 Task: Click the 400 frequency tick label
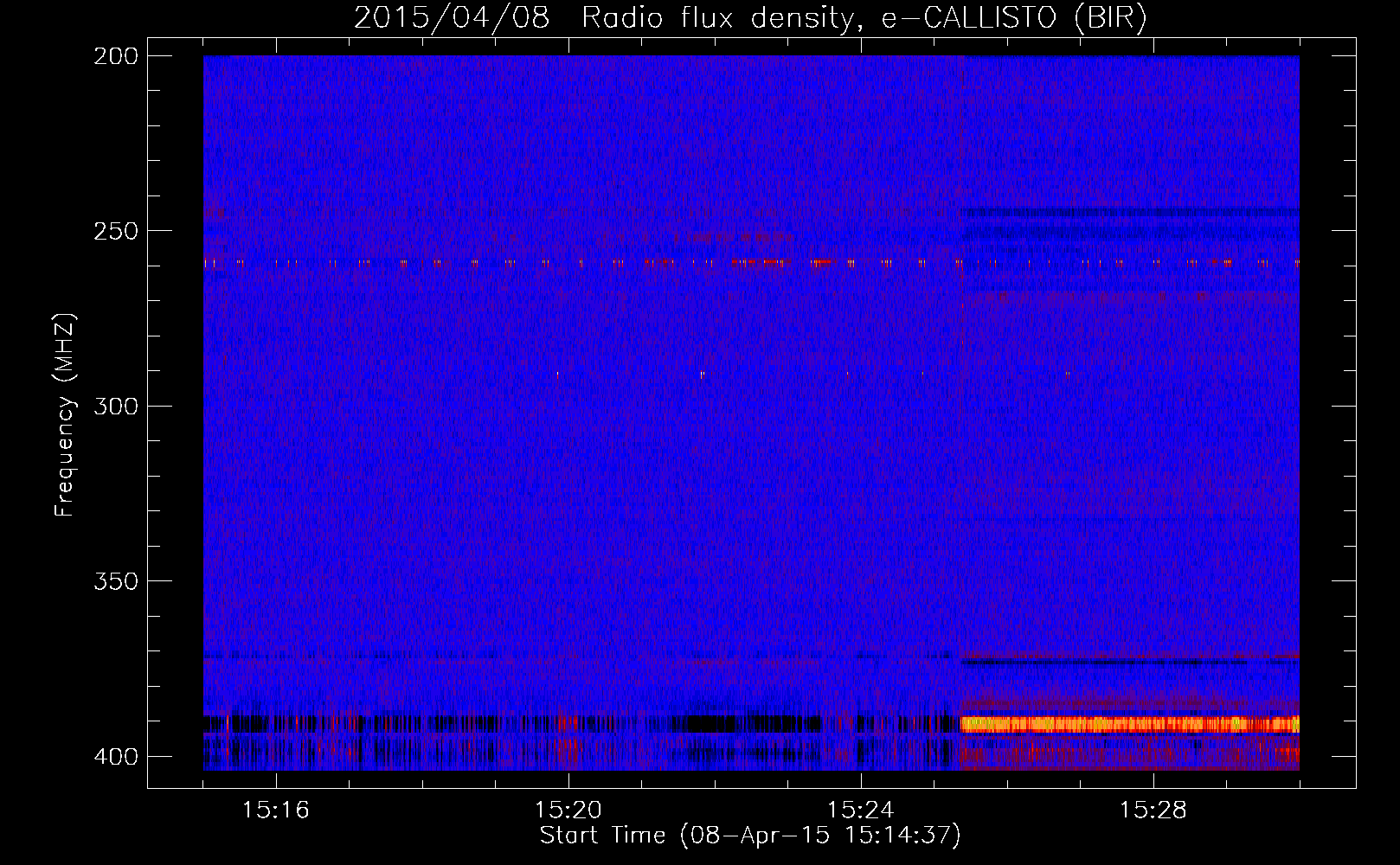point(116,757)
